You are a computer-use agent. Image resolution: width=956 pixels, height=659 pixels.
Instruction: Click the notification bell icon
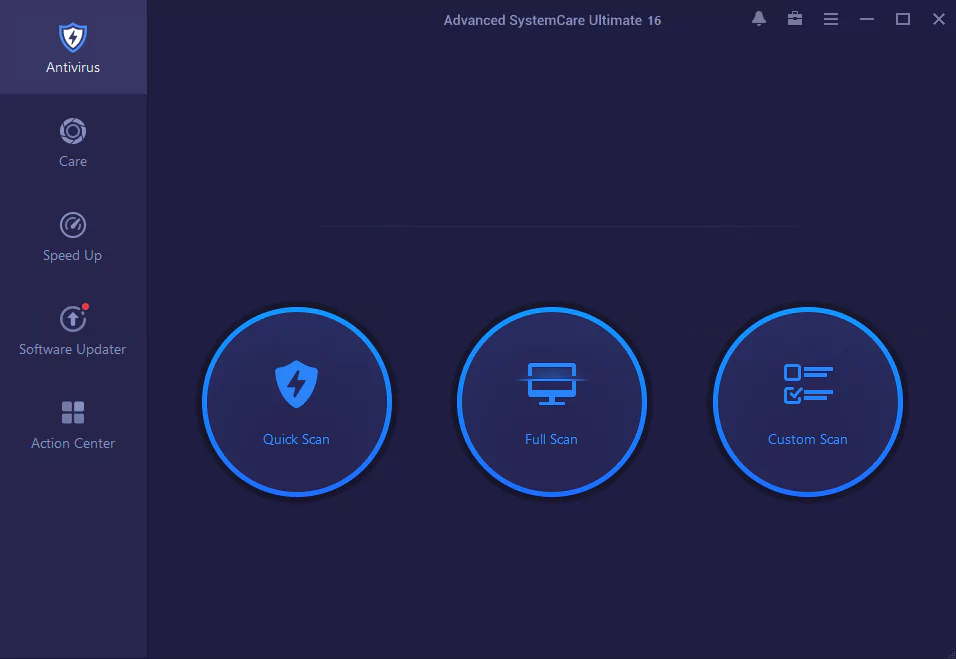pyautogui.click(x=758, y=18)
